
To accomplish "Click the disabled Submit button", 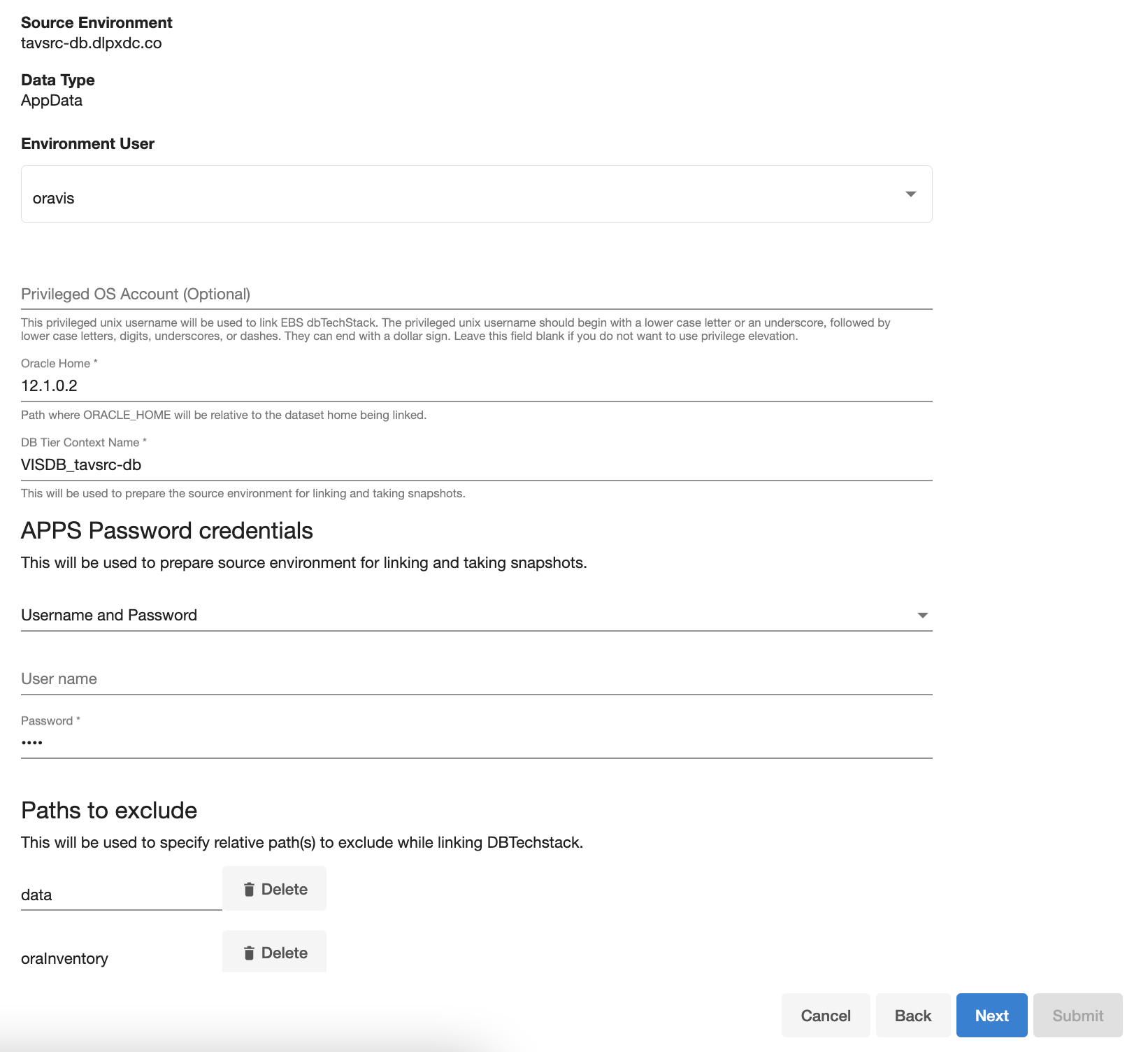I will (x=1077, y=1016).
